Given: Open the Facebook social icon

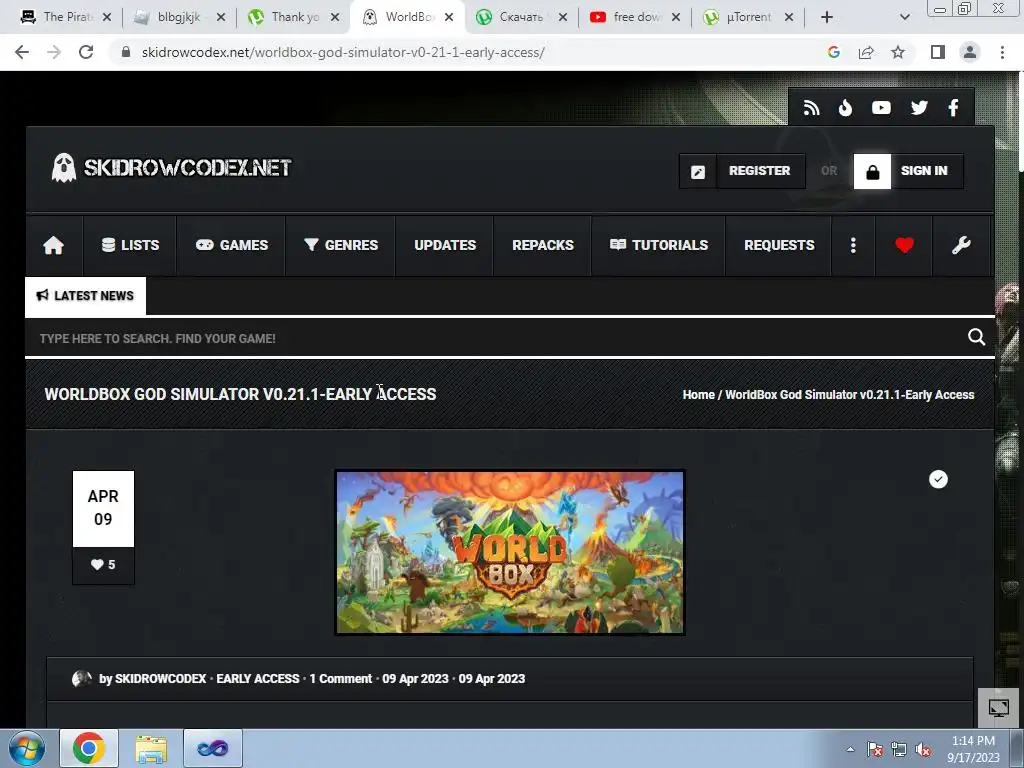Looking at the screenshot, I should point(953,108).
